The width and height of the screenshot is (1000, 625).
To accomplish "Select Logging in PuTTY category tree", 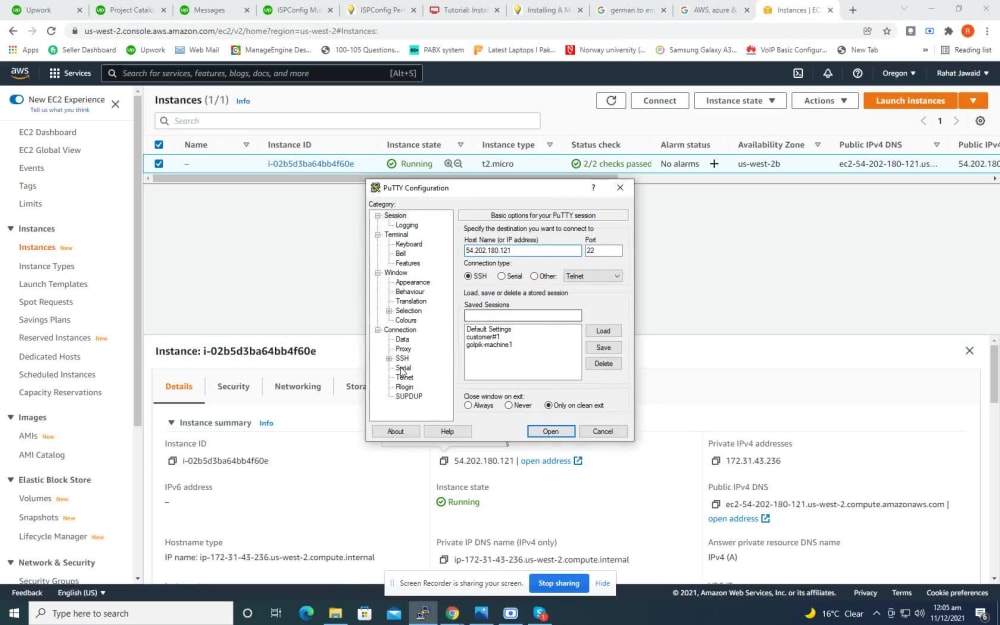I will click(407, 225).
